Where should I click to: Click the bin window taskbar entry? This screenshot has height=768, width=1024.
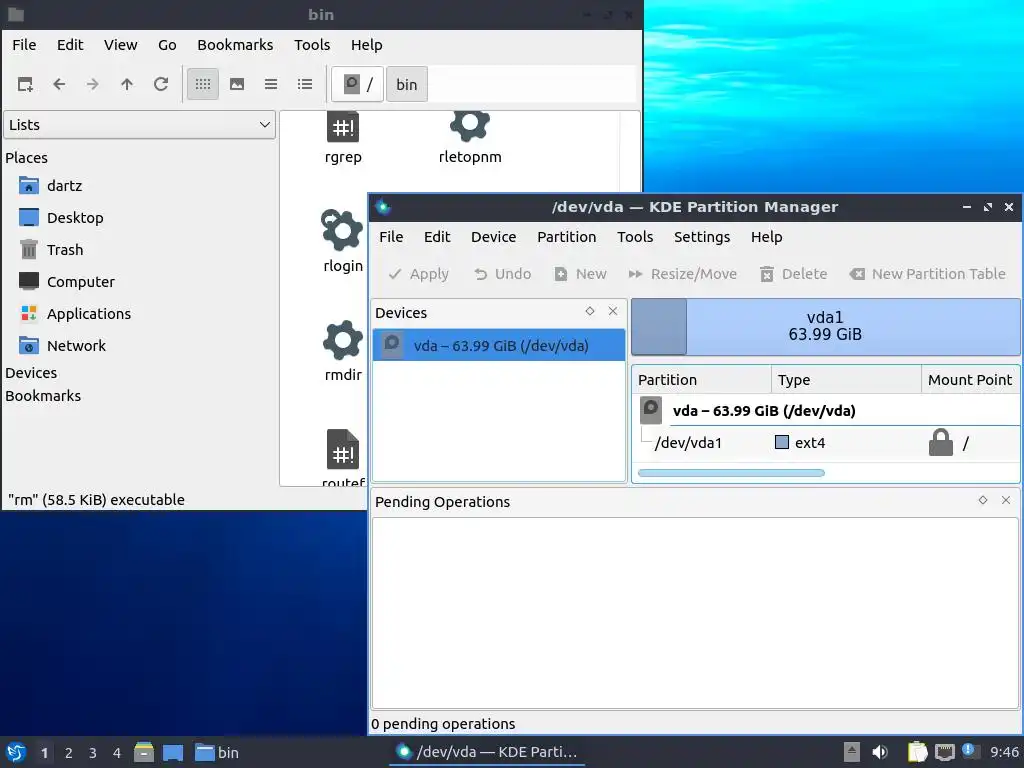217,753
